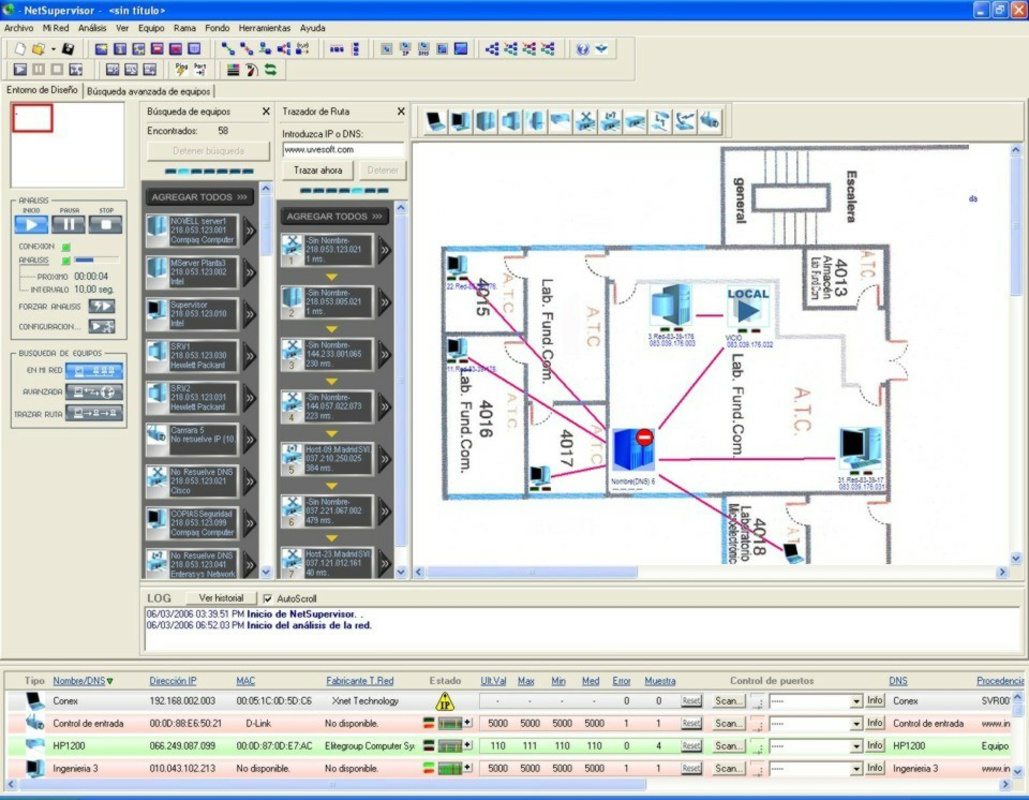The width and height of the screenshot is (1029, 800).
Task: Open the Archivo menu
Action: point(18,28)
